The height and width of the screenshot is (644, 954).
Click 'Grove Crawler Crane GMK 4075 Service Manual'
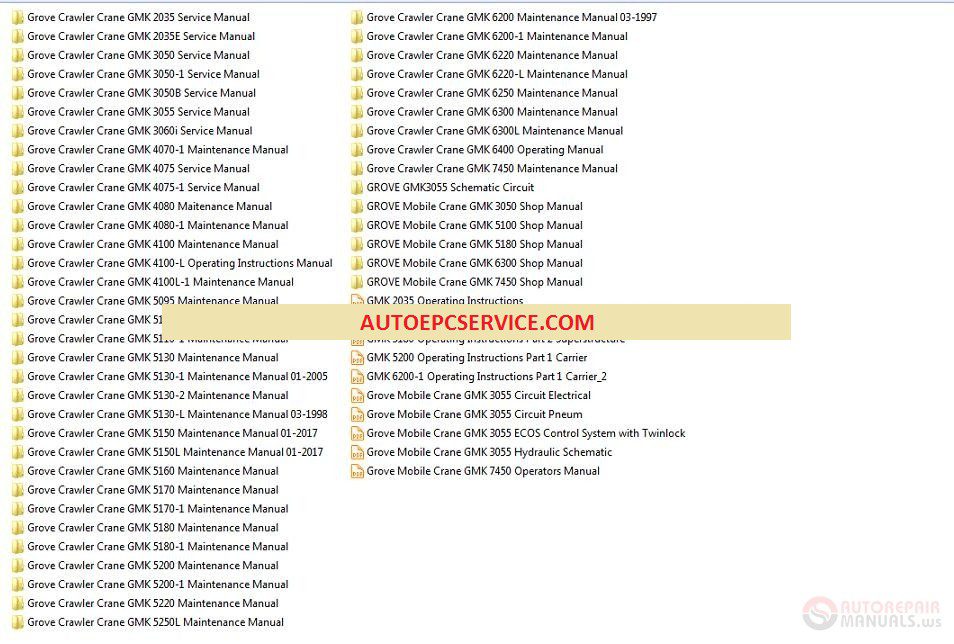[138, 169]
